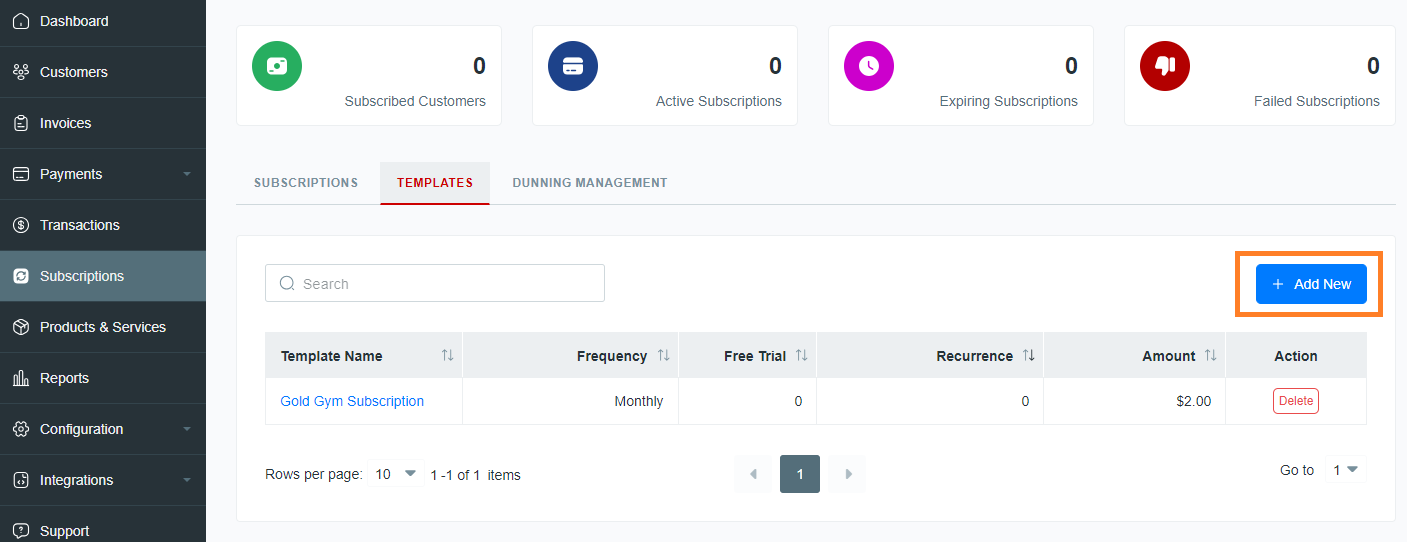Open Customers in the sidebar
This screenshot has height=542, width=1407.
(x=103, y=72)
